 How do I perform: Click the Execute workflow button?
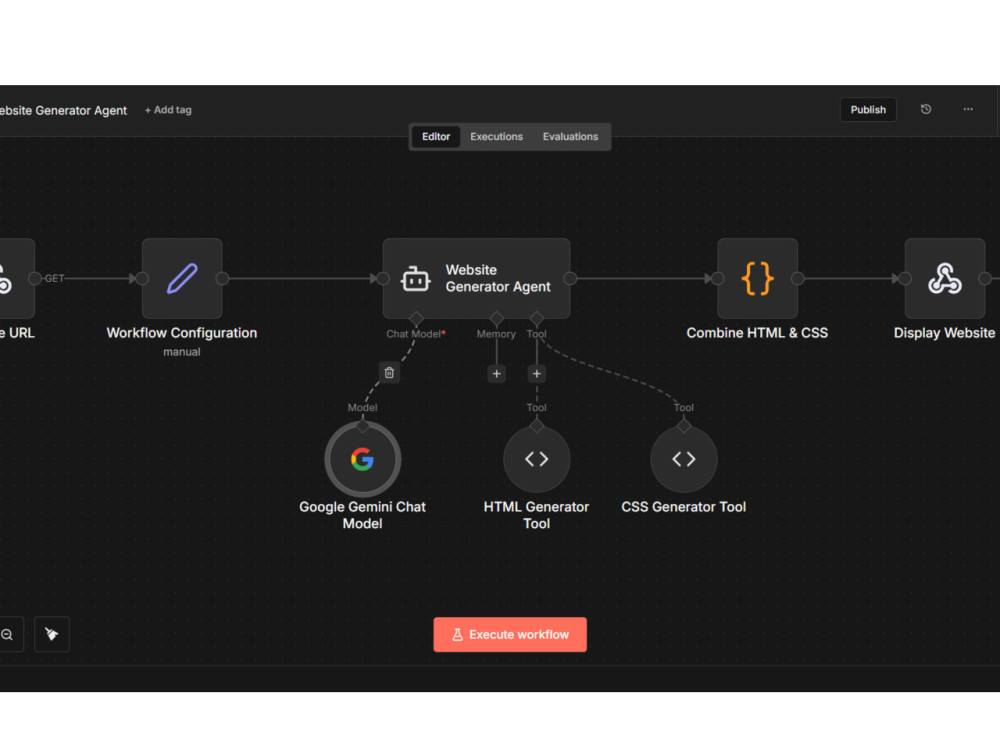click(x=510, y=635)
